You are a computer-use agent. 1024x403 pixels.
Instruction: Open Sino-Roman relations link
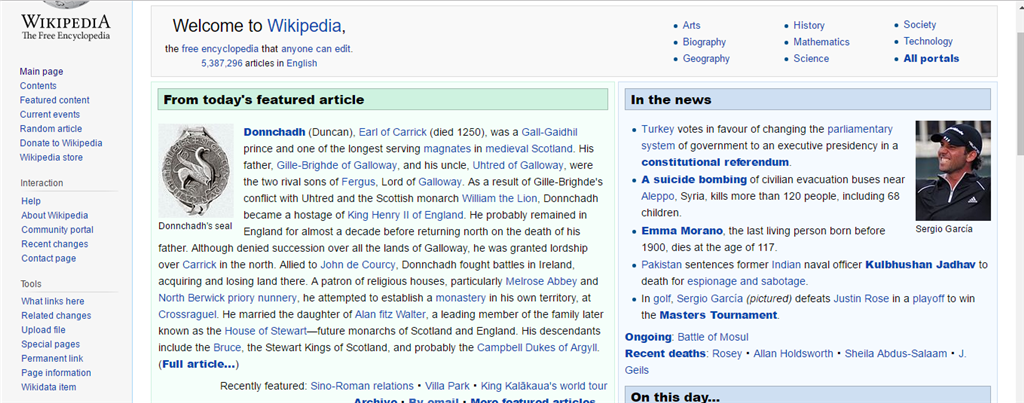[362, 386]
